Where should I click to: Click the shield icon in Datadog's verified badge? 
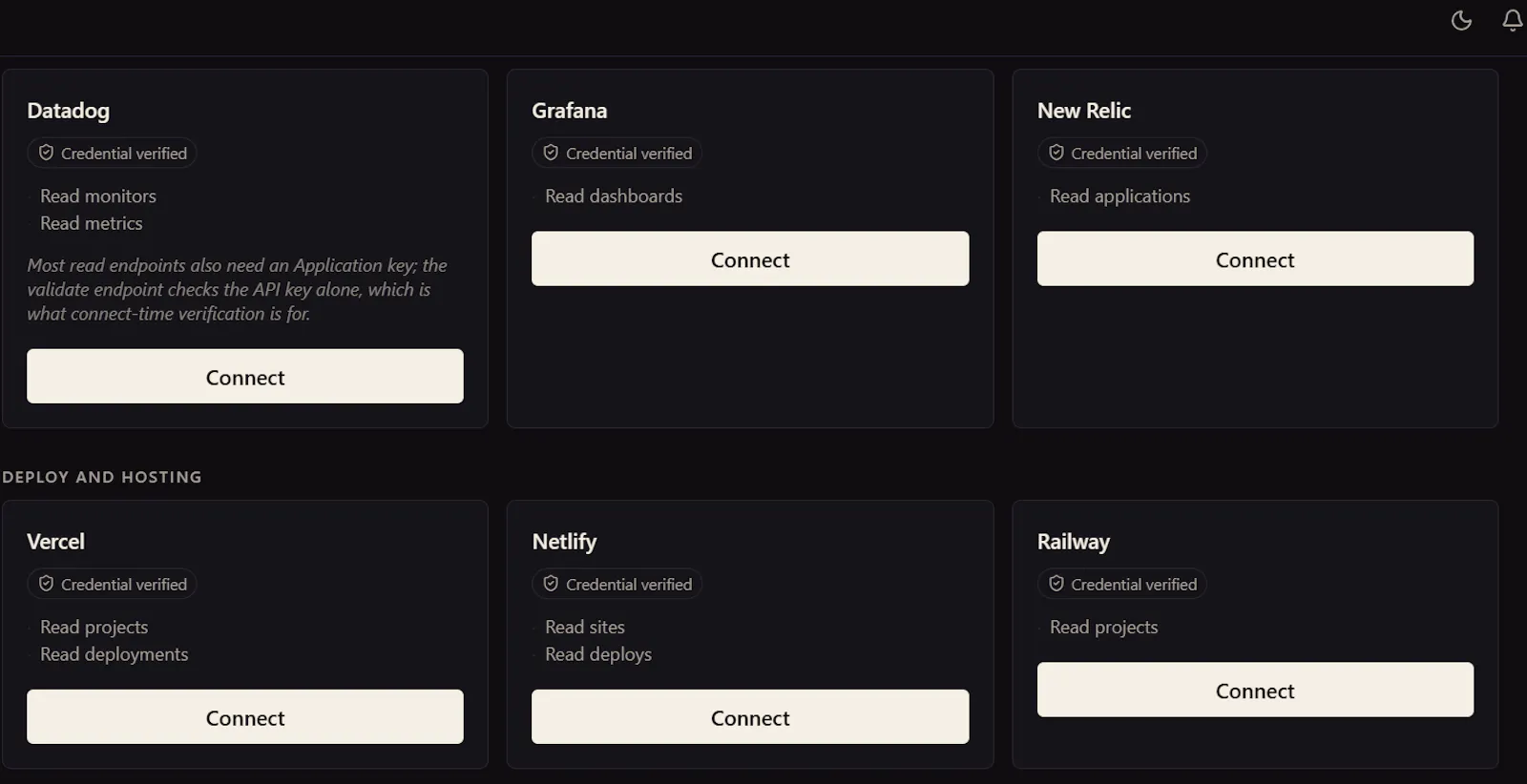(46, 153)
